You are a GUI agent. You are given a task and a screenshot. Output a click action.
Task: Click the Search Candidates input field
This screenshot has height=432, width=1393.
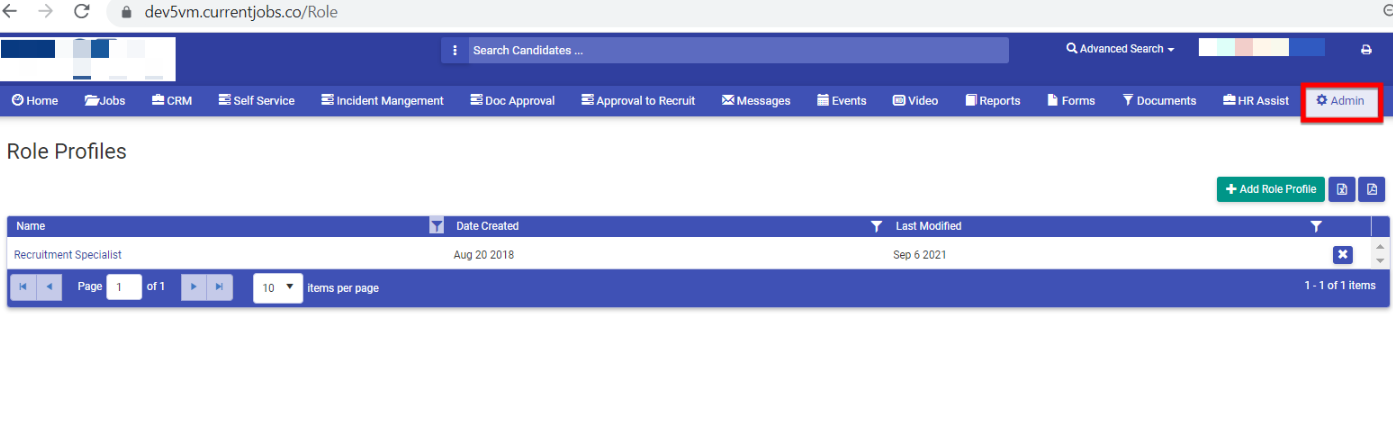738,50
